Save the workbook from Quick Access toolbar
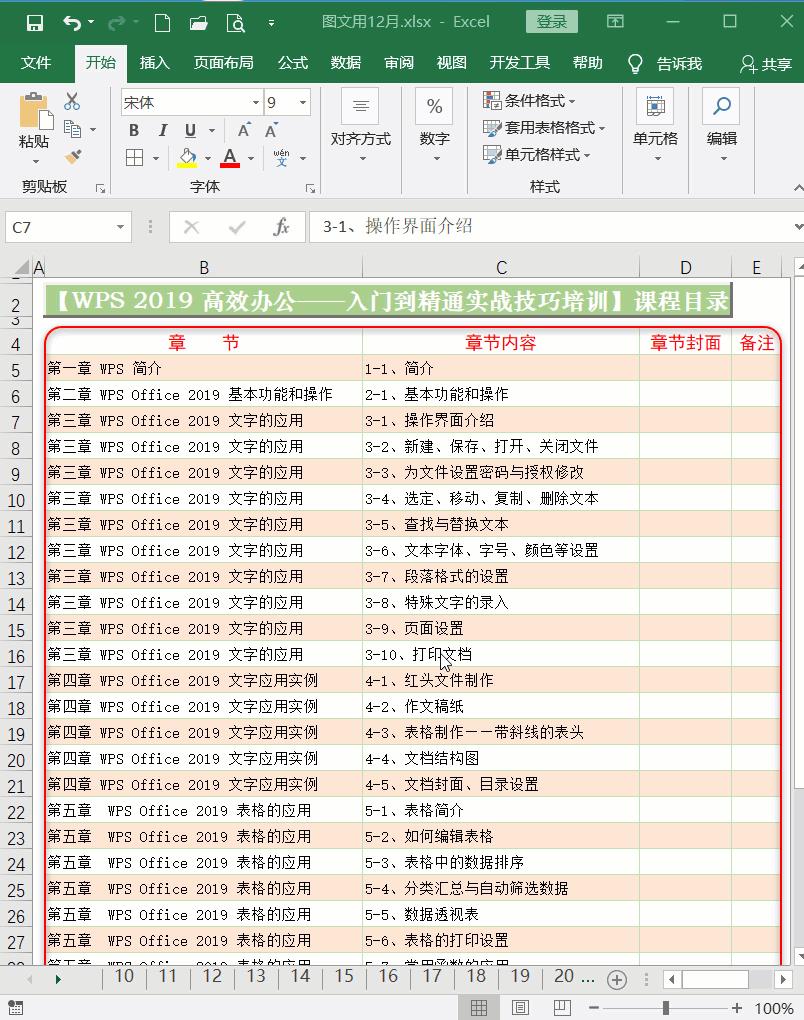 [x=36, y=22]
